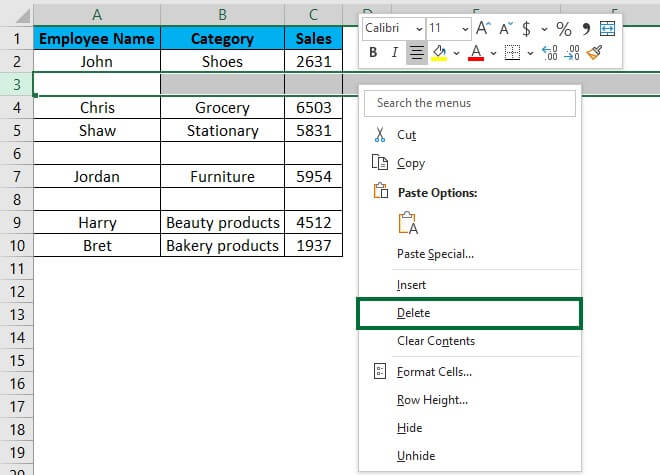Open Format Cells dialog from menu
660x475 pixels.
coord(434,372)
